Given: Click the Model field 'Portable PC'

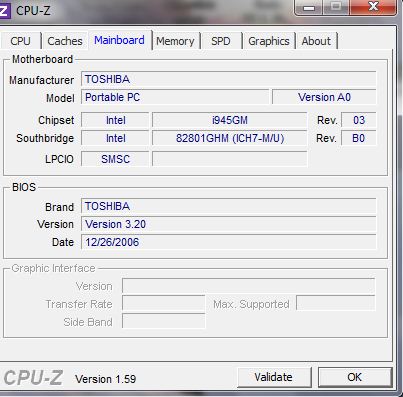Looking at the screenshot, I should [175, 97].
